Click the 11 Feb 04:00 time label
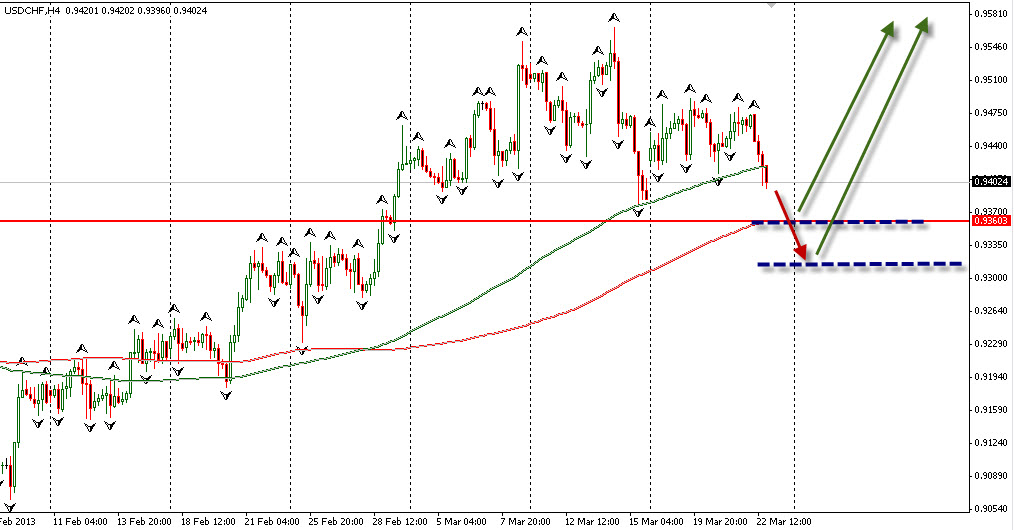The image size is (1014, 530). (x=81, y=522)
